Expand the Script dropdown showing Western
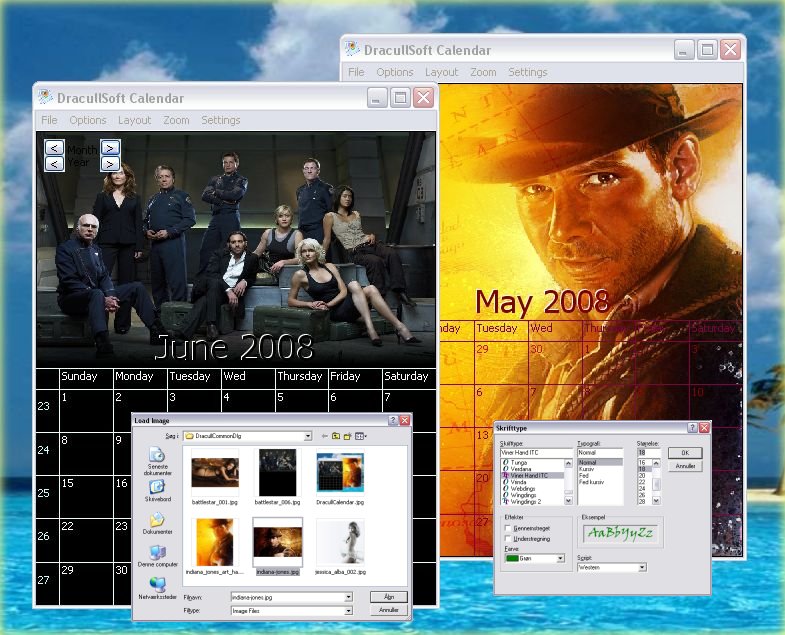 point(641,567)
